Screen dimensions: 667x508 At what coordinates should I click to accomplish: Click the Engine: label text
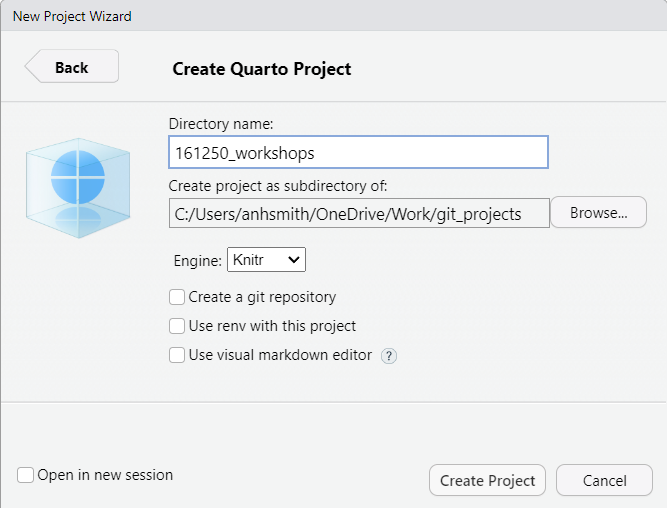[197, 260]
